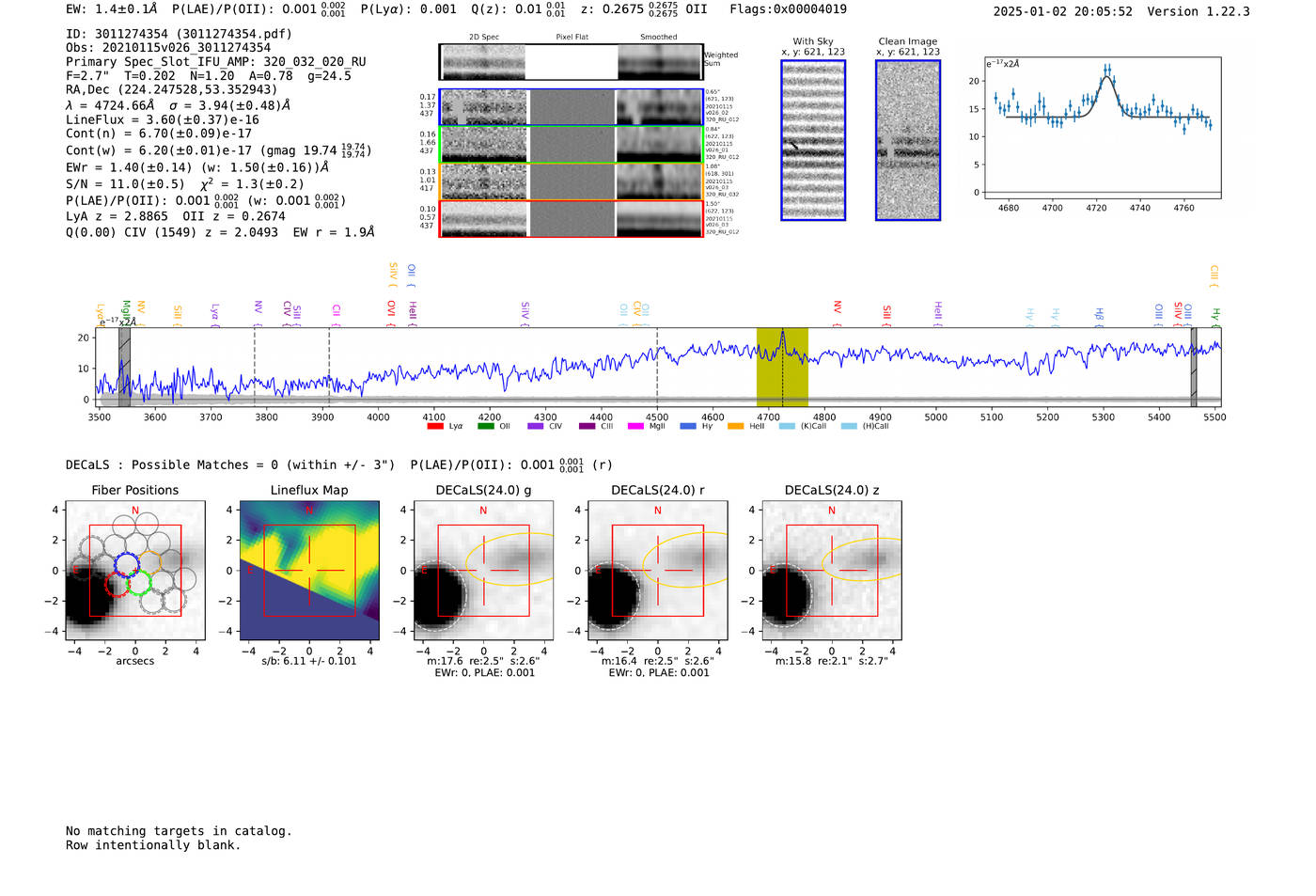The height and width of the screenshot is (896, 1316).
Task: Click the Clean Image panel
Action: [908, 140]
